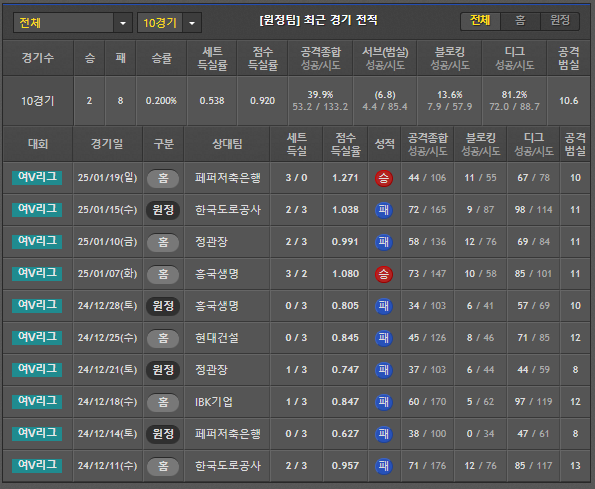
Task: Click the 1.271 point ratio cell
Action: coord(345,178)
